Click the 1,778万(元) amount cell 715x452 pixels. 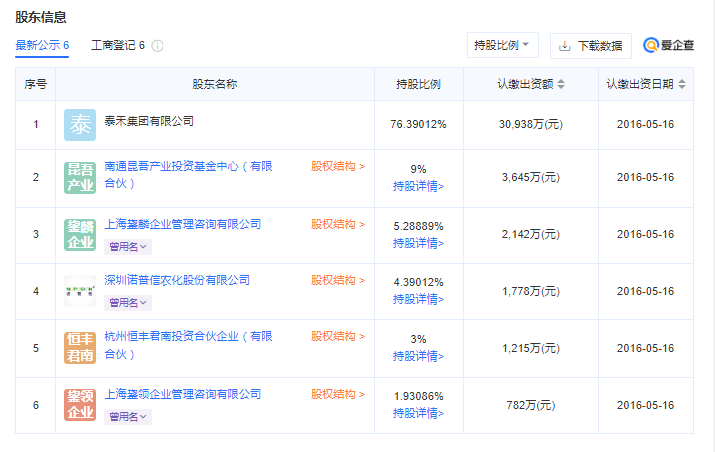(531, 291)
